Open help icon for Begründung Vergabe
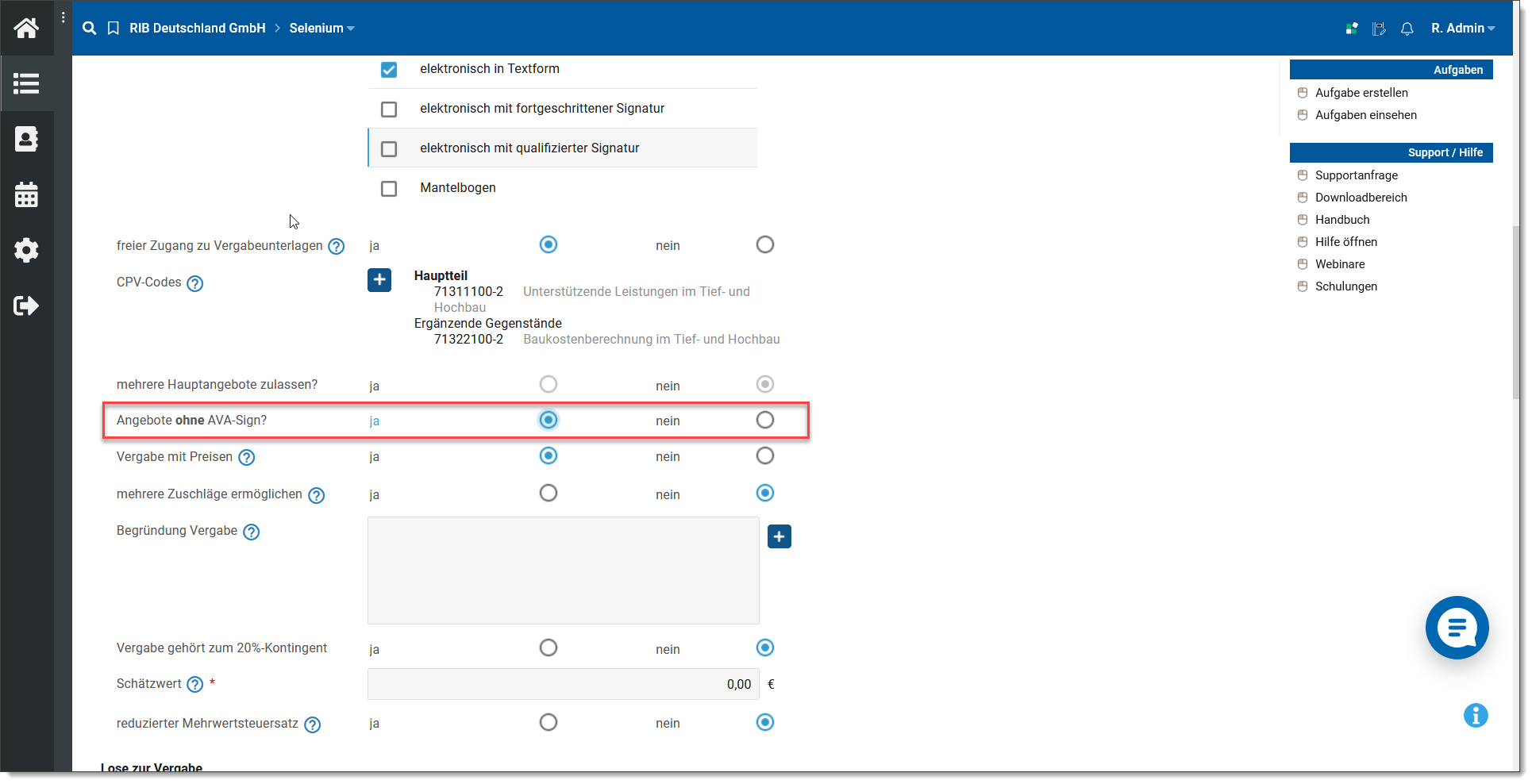 252,532
